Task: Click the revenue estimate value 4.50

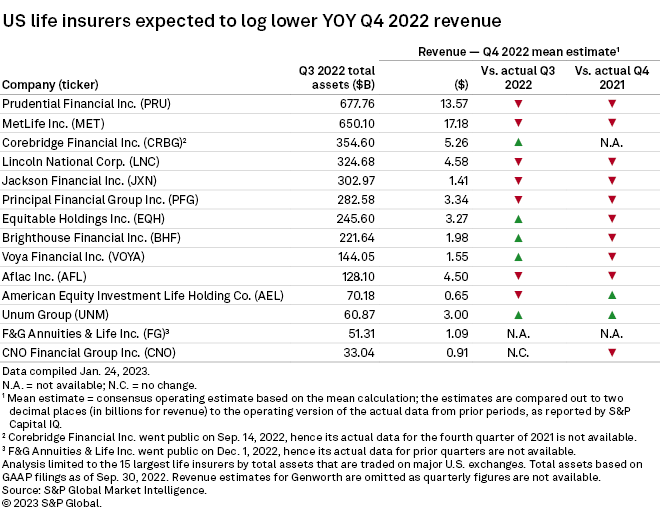Action: click(456, 277)
